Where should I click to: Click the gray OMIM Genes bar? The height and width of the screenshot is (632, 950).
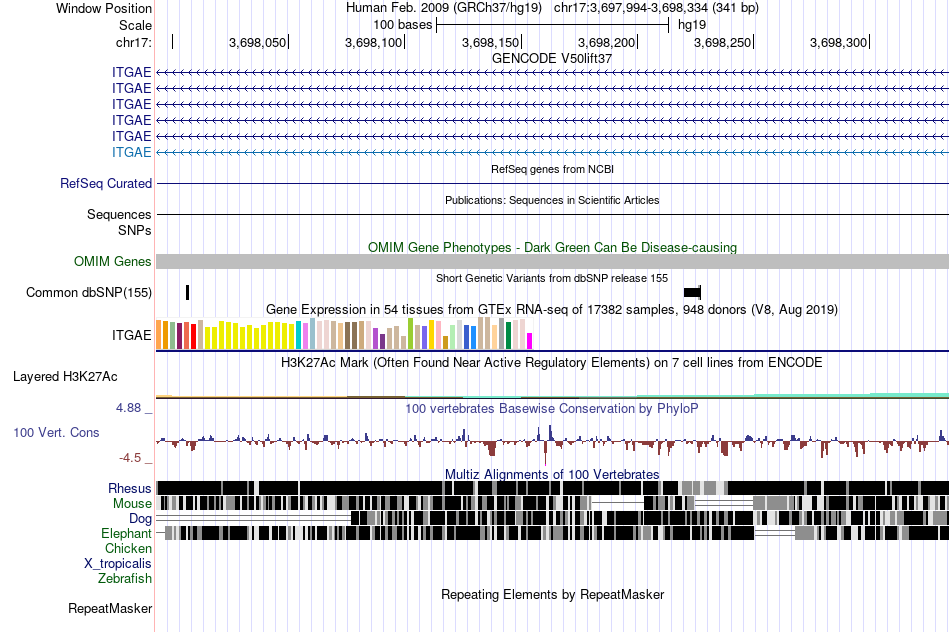pos(553,262)
